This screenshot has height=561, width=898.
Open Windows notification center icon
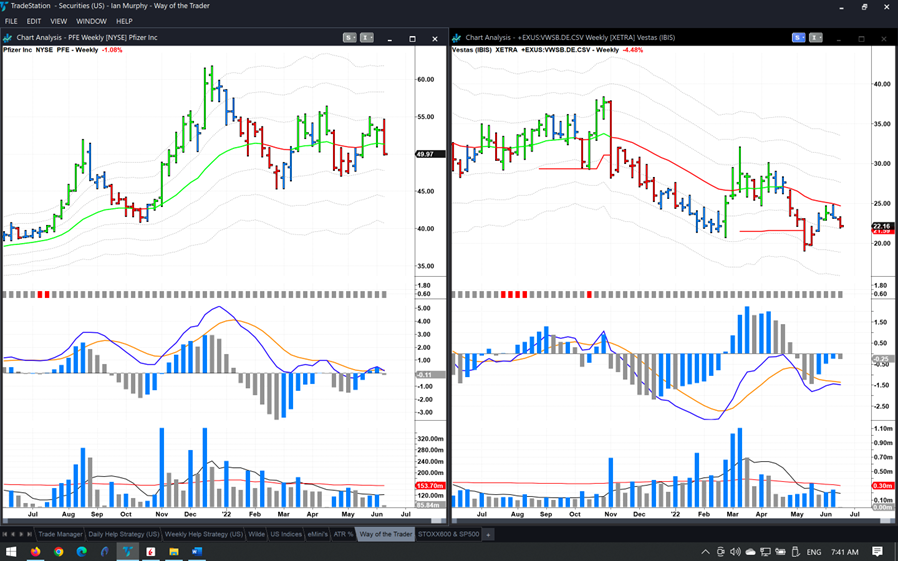tap(877, 552)
